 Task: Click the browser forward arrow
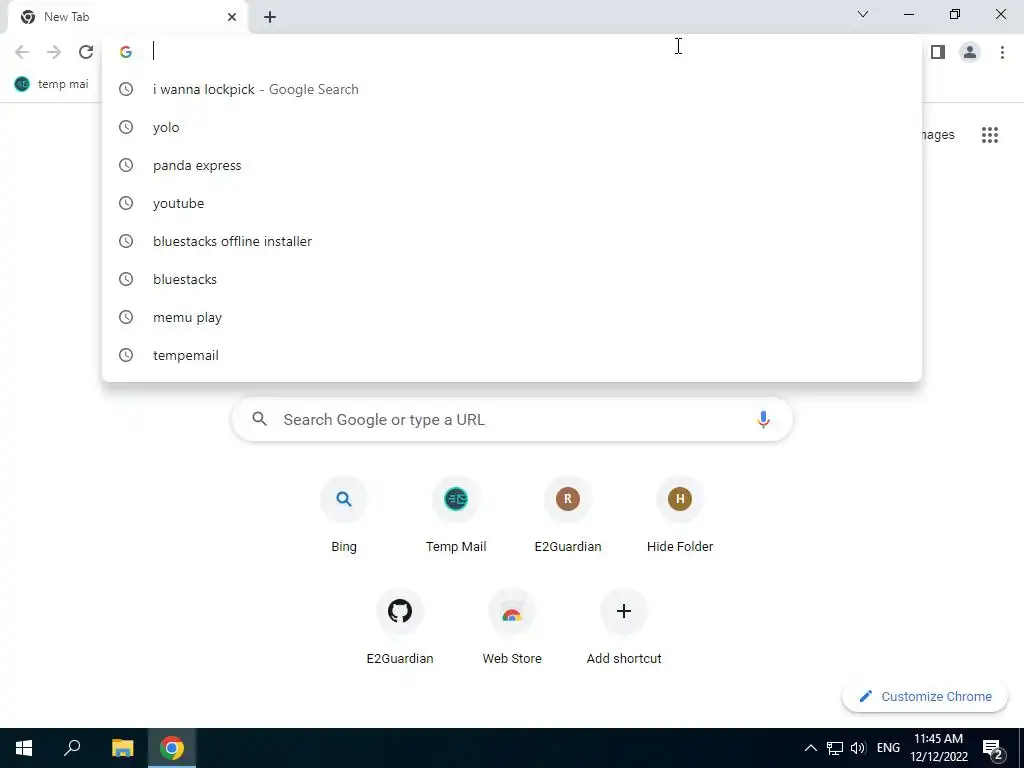(x=54, y=52)
